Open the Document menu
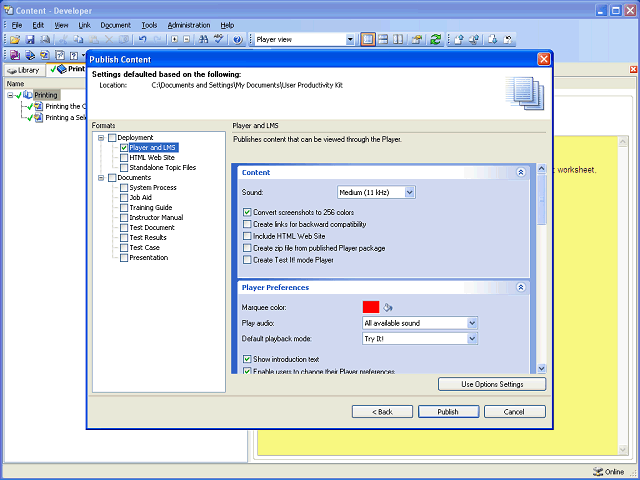 tap(116, 25)
